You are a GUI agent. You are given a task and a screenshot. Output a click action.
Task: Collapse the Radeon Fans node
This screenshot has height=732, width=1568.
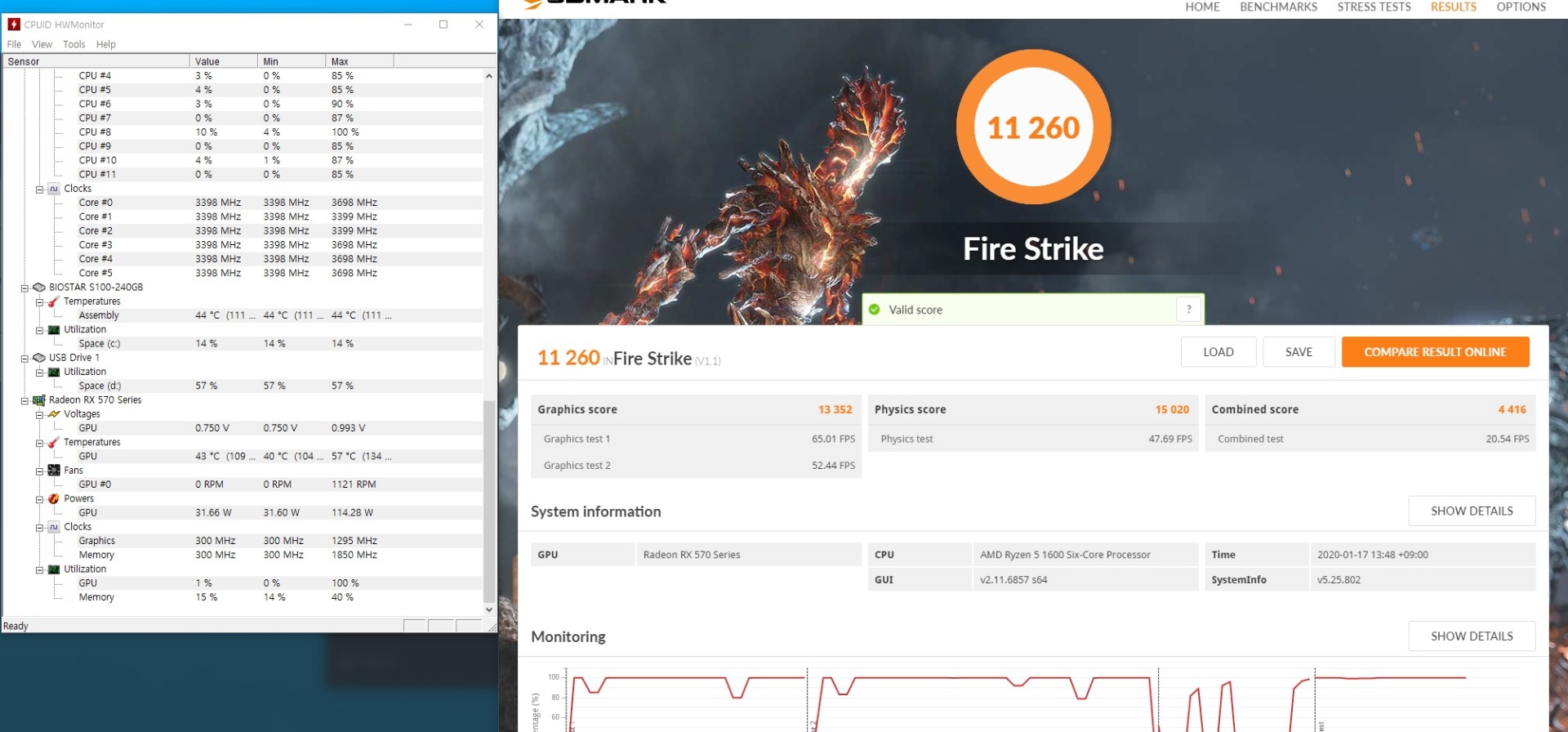(x=39, y=471)
